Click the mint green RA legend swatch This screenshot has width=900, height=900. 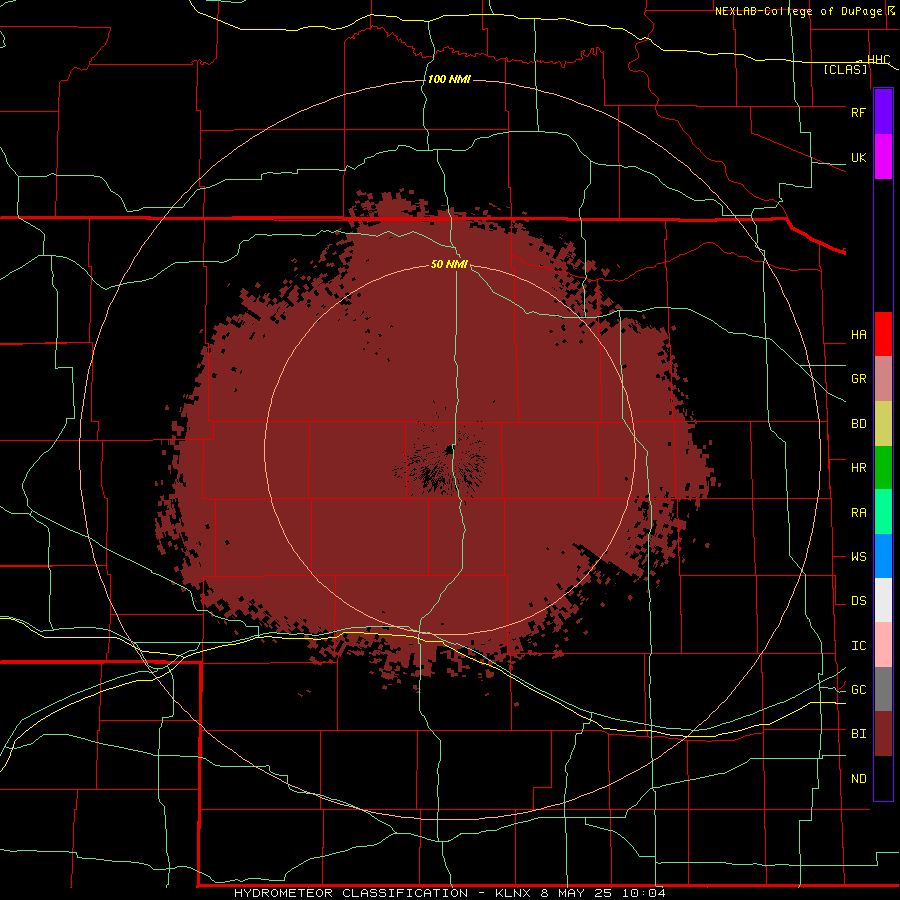pyautogui.click(x=883, y=512)
